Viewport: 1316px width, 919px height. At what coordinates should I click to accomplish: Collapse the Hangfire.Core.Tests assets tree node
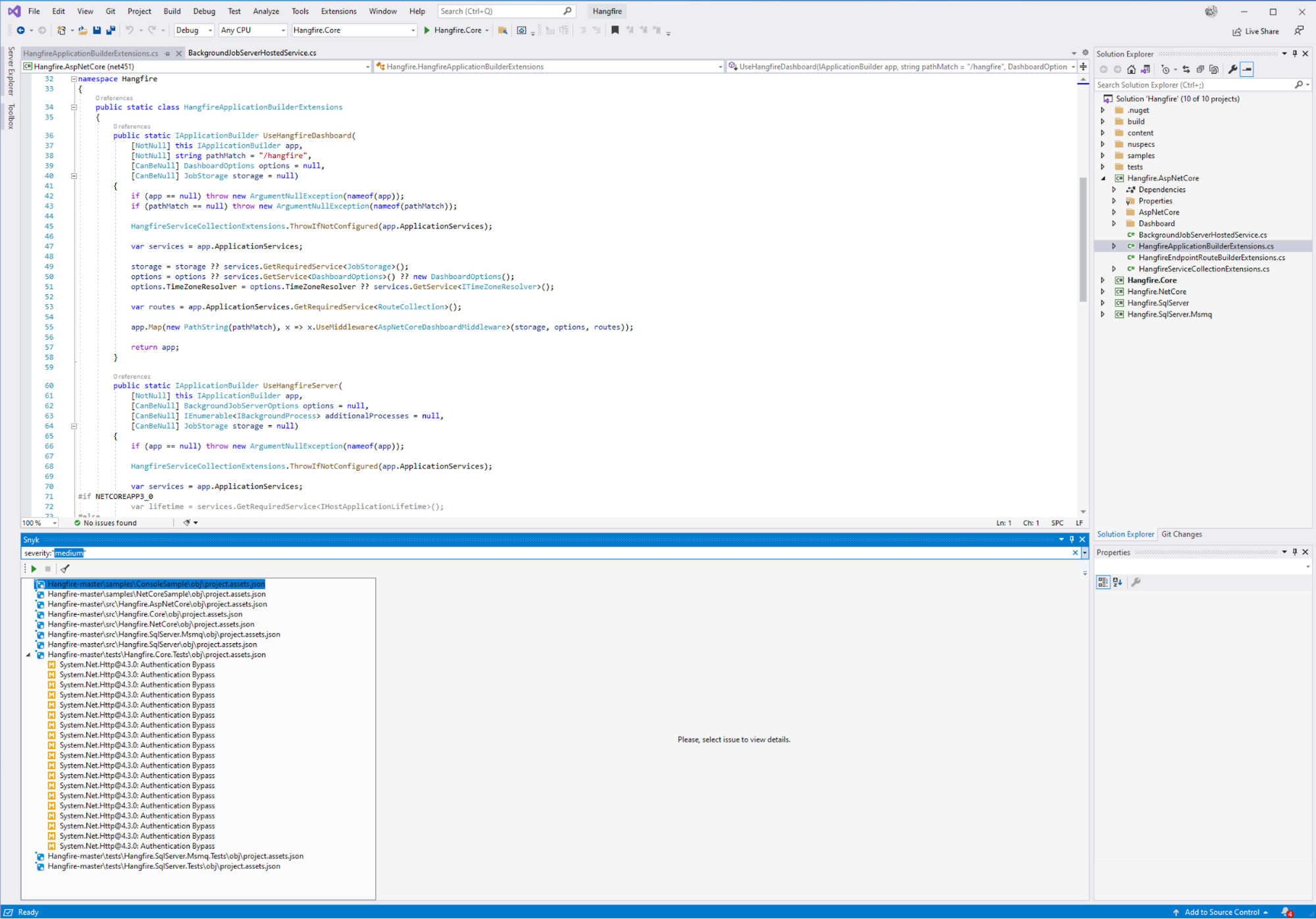tap(28, 655)
